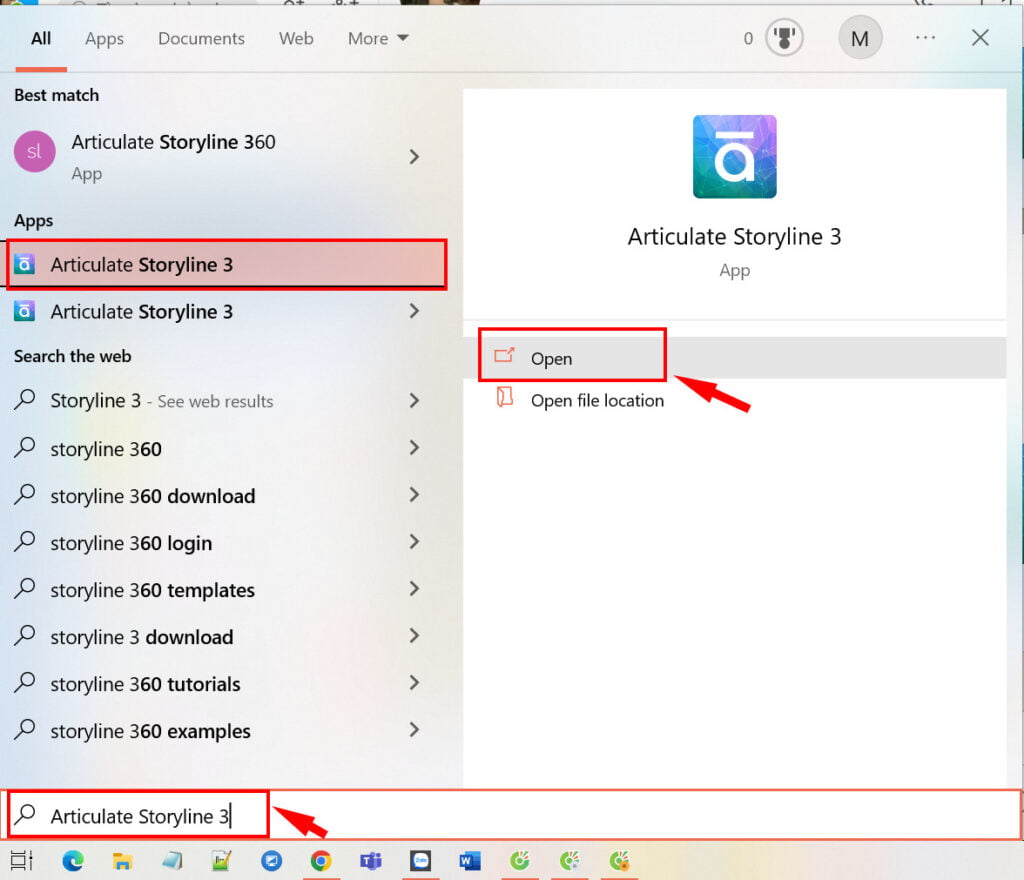Click the magnifier icon beside 'storyline 360 login'
The height and width of the screenshot is (880, 1024).
pyautogui.click(x=25, y=542)
